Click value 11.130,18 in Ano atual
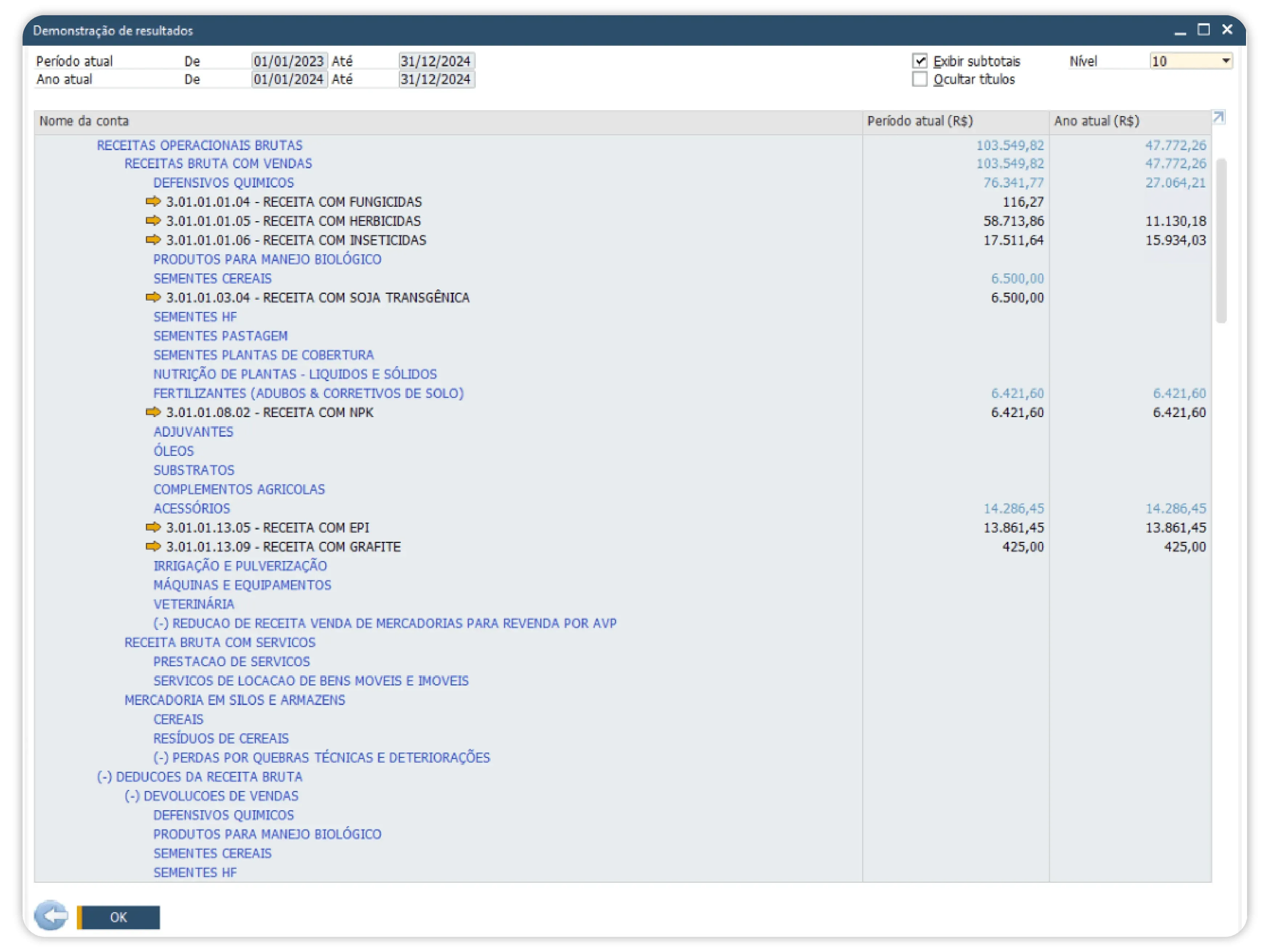Viewport: 1270px width, 952px height. pyautogui.click(x=1175, y=221)
